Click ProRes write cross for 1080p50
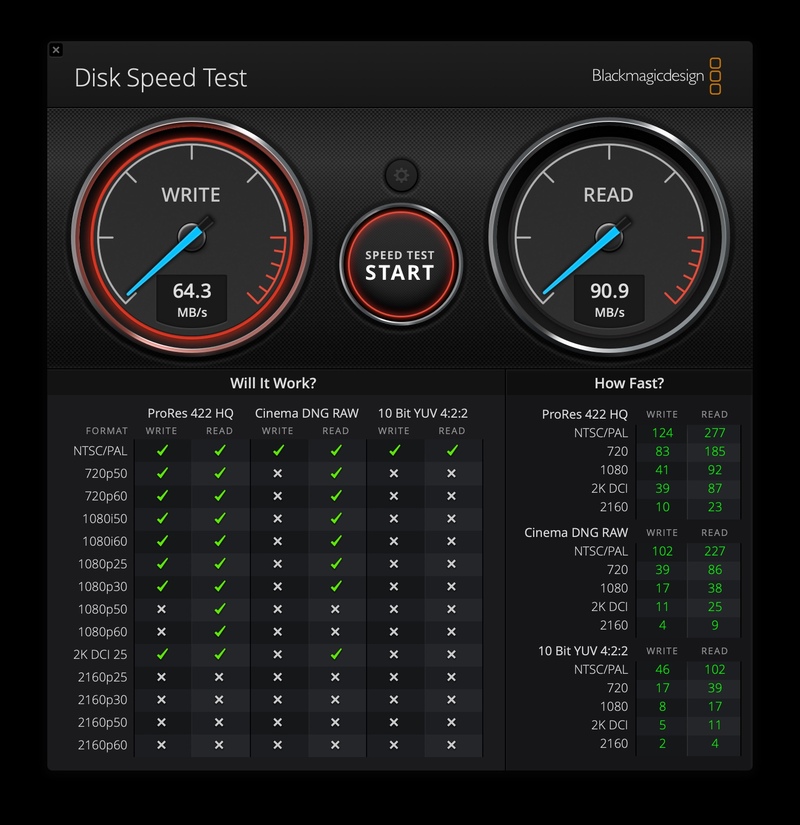The height and width of the screenshot is (825, 800). [x=162, y=609]
